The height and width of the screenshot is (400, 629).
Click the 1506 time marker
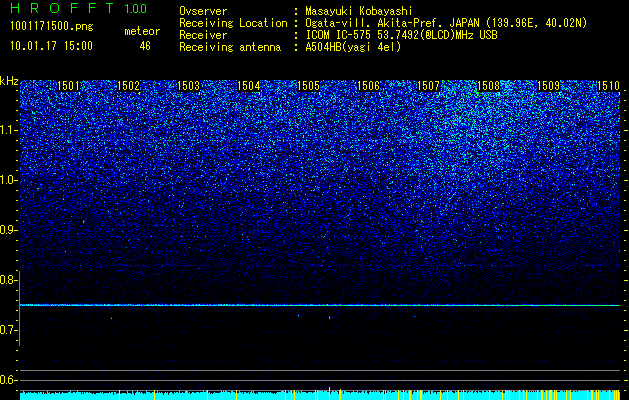click(x=368, y=86)
